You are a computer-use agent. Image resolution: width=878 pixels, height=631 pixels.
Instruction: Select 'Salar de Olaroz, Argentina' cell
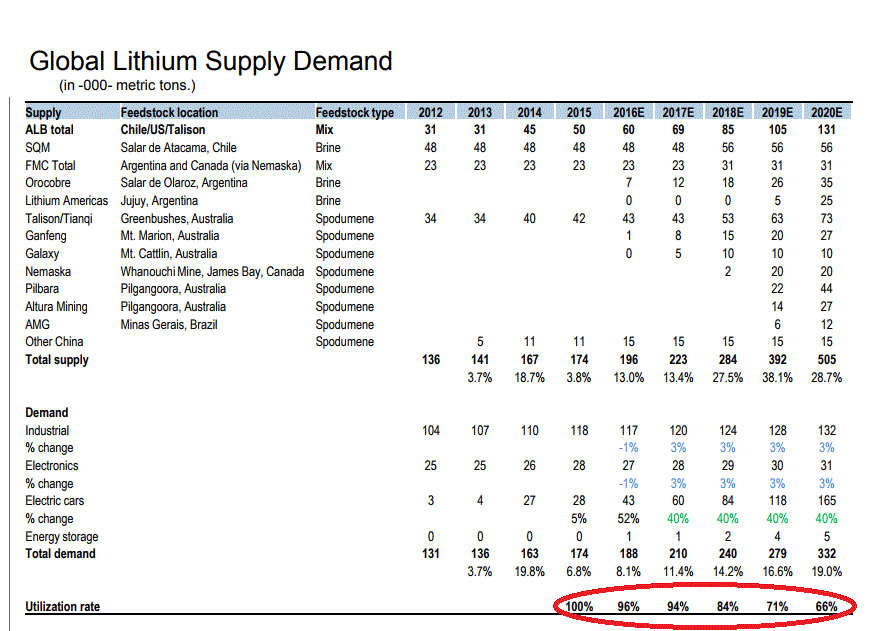184,183
